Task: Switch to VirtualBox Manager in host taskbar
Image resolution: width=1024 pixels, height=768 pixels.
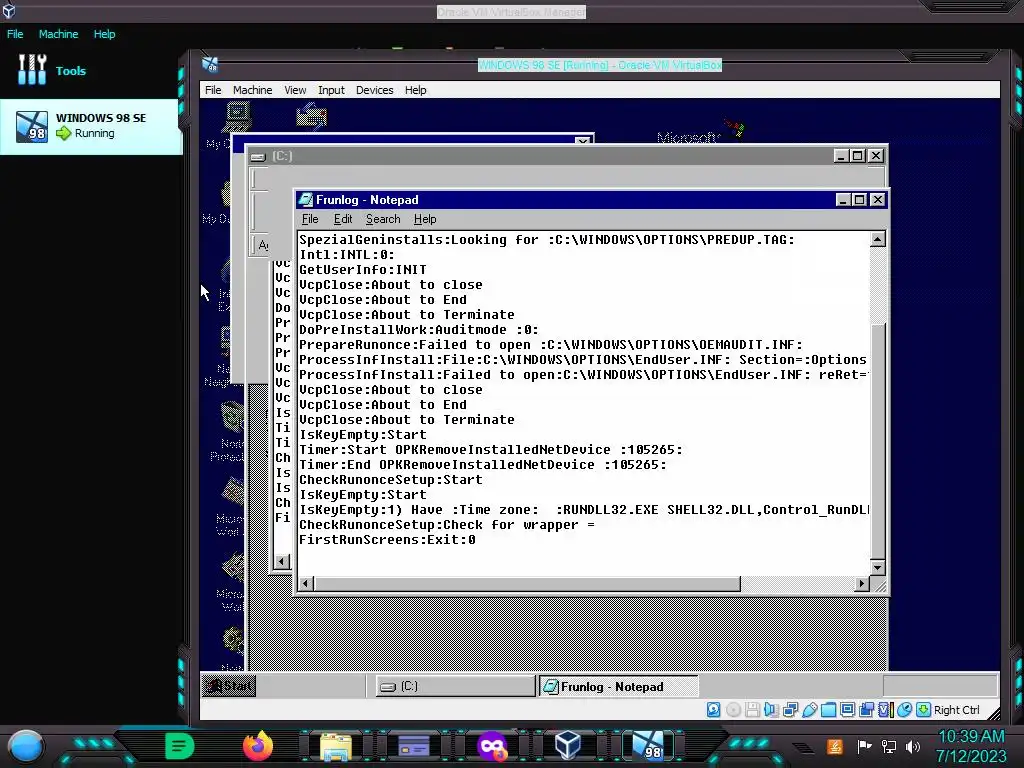Action: 568,745
